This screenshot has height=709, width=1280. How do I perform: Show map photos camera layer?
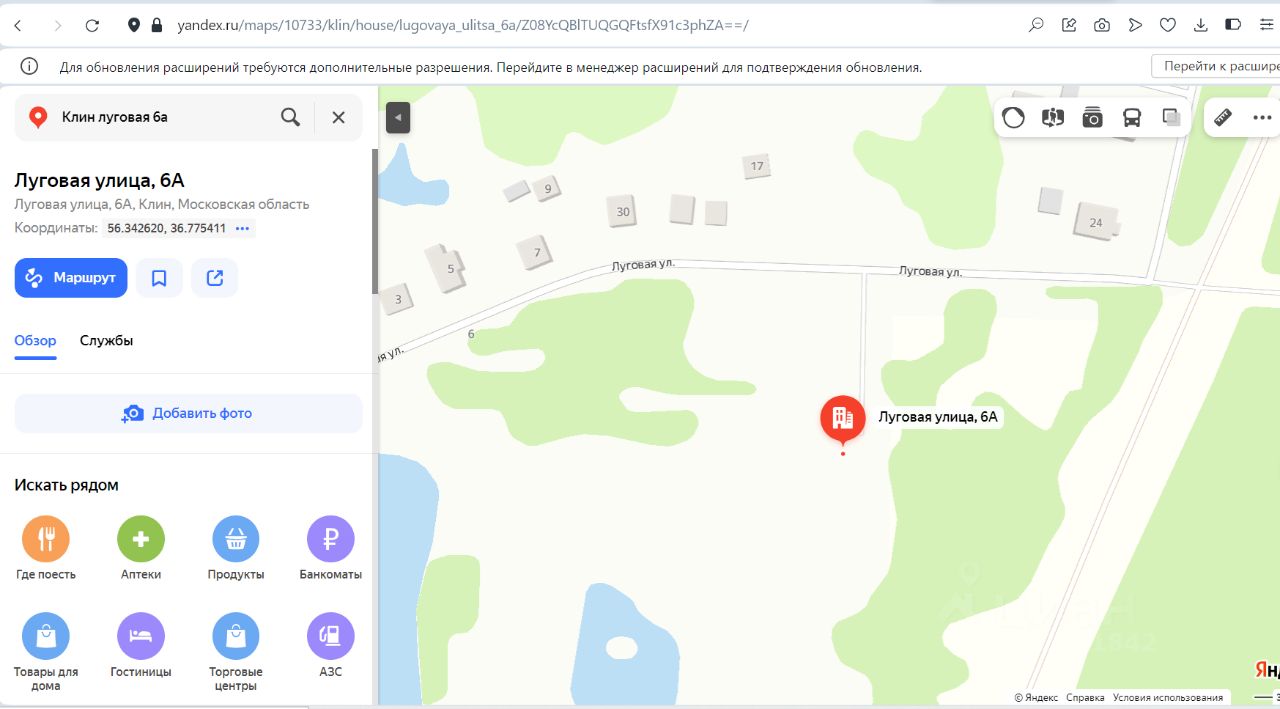pyautogui.click(x=1092, y=118)
